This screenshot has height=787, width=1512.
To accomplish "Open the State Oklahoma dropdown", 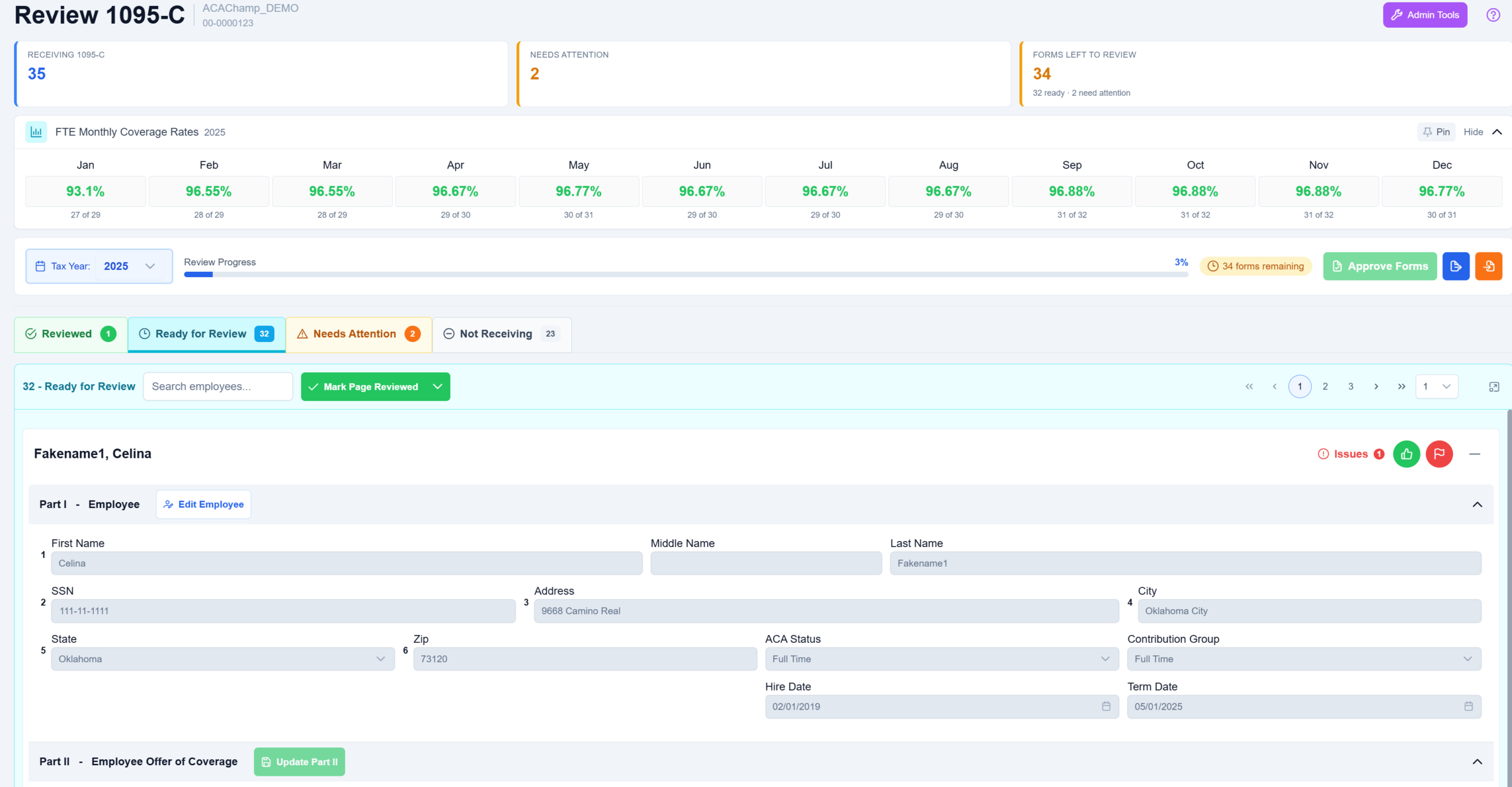I will point(223,659).
